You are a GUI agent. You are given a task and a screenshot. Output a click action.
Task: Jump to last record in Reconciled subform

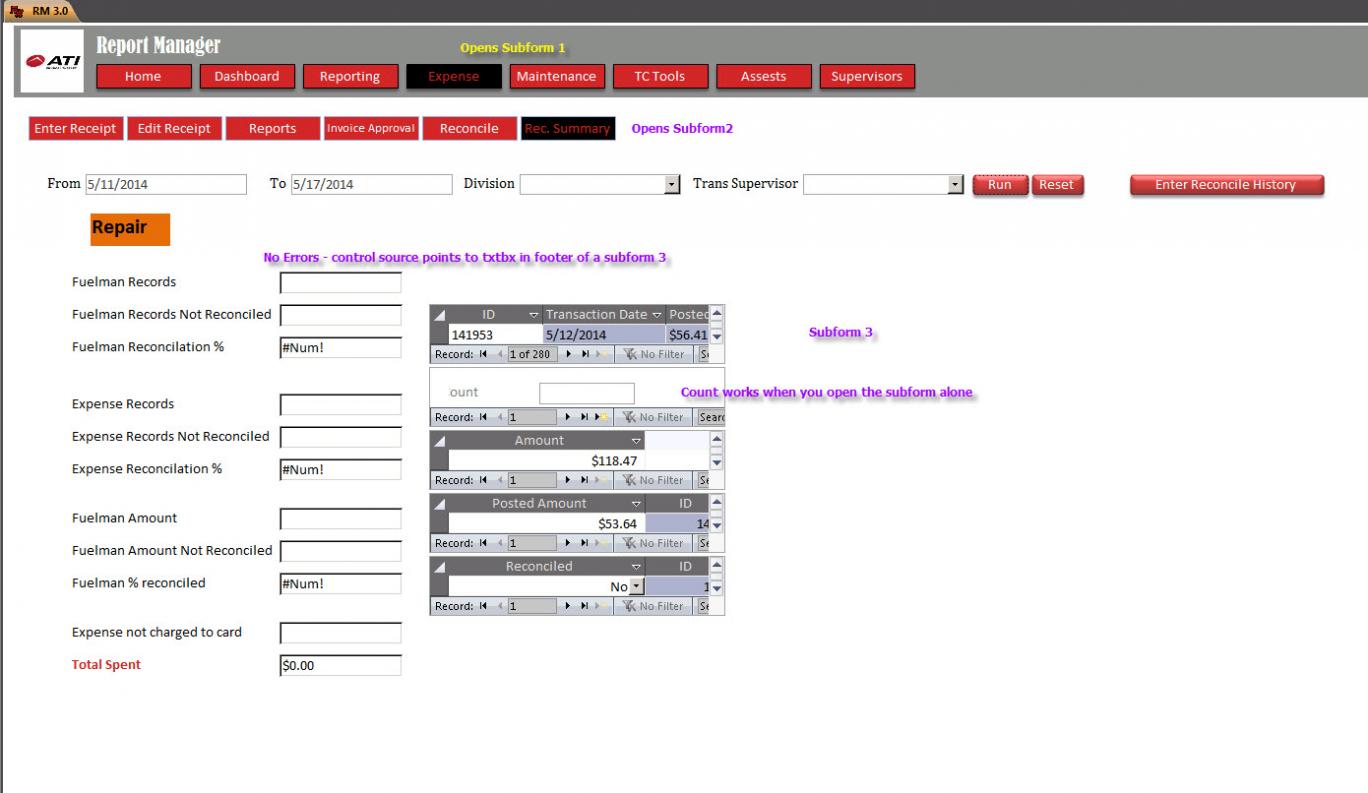click(584, 606)
